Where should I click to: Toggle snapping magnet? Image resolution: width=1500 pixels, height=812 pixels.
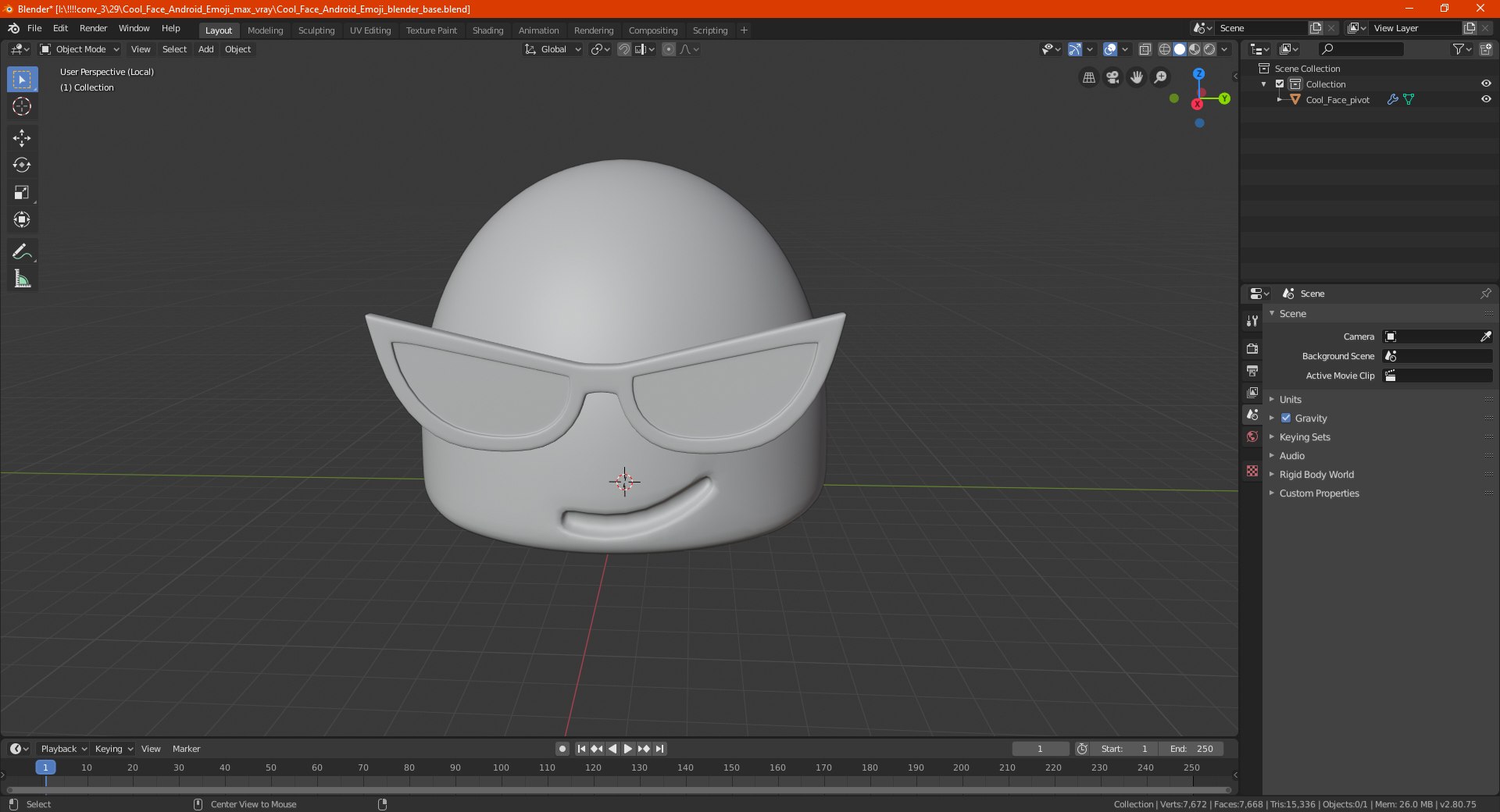[624, 49]
